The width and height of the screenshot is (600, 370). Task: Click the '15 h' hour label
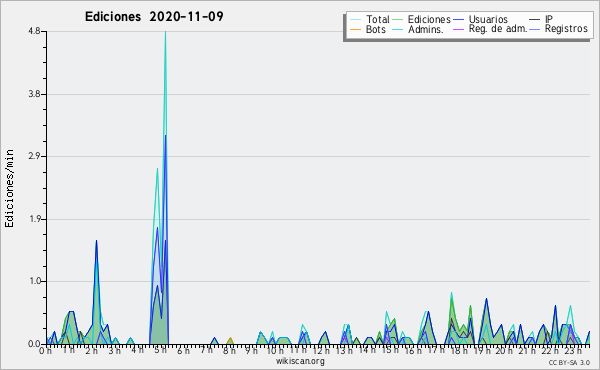tap(390, 350)
